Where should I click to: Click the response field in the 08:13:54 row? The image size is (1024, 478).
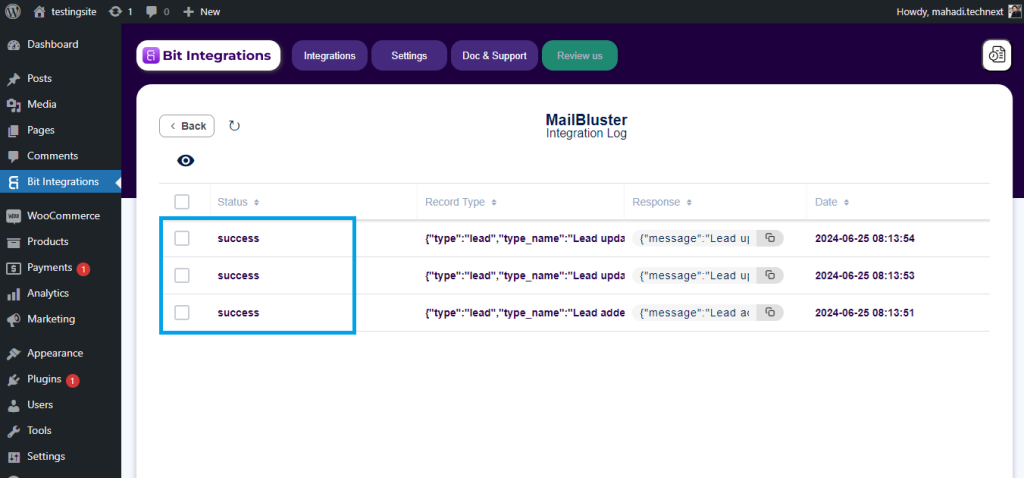point(695,238)
